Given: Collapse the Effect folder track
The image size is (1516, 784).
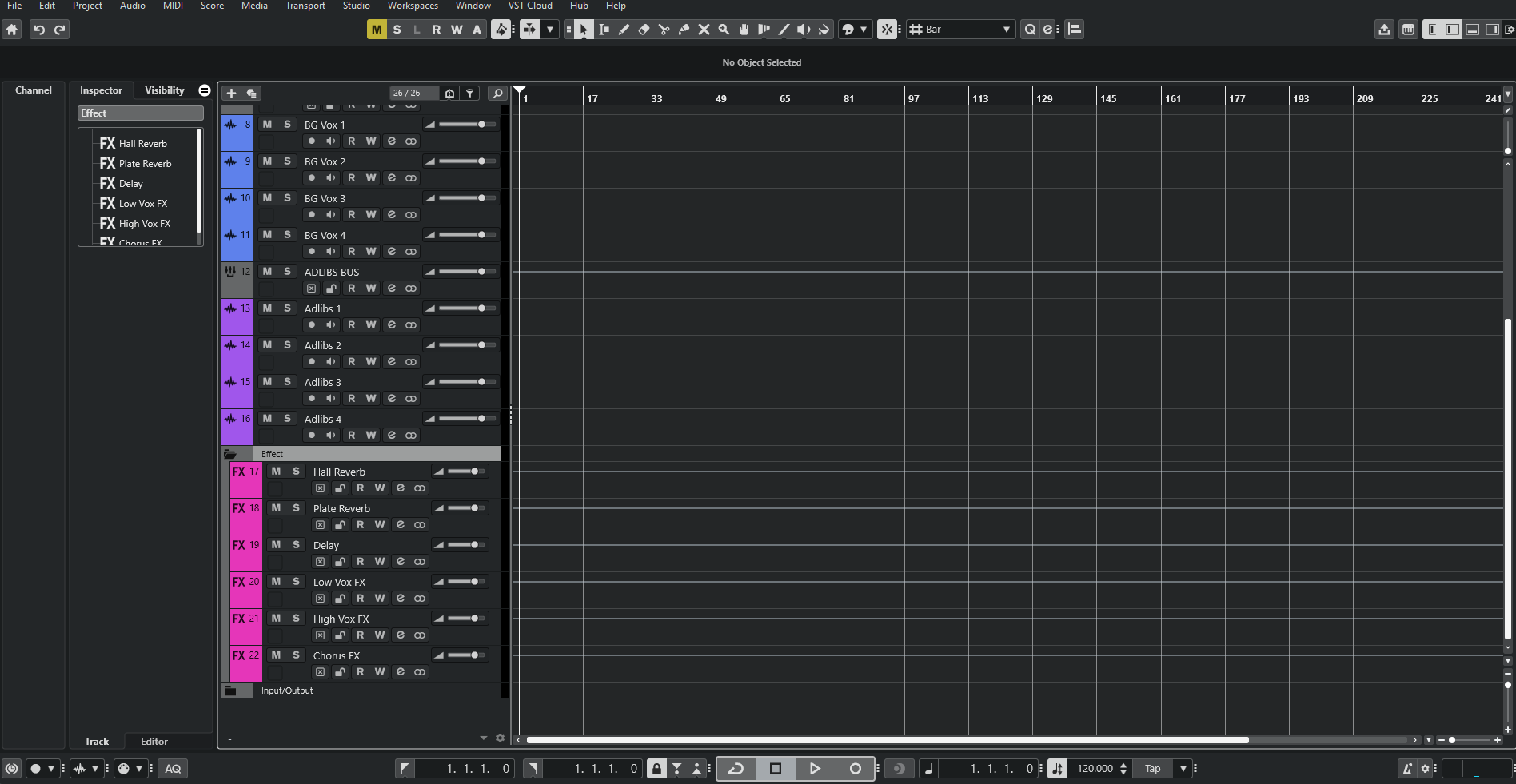Looking at the screenshot, I should pyautogui.click(x=232, y=453).
